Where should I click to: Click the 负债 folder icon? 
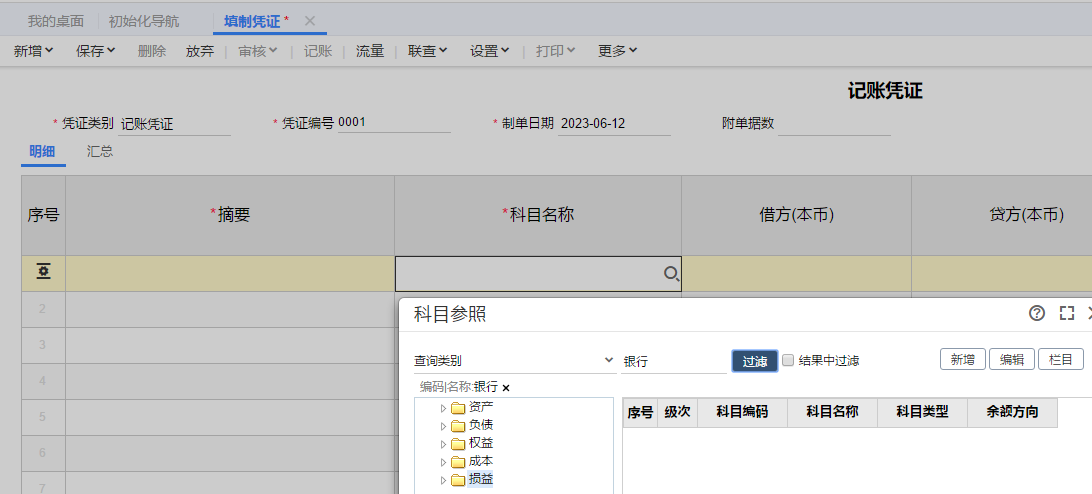[458, 425]
